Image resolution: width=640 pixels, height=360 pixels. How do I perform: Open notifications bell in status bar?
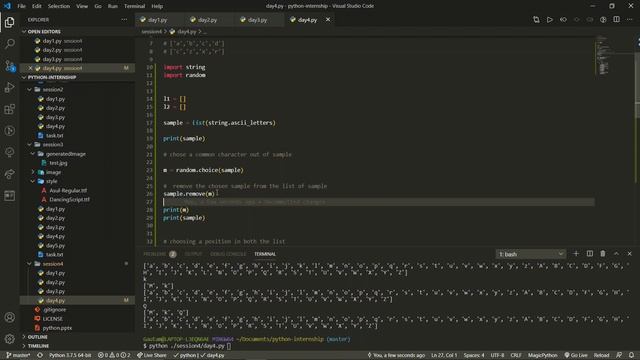coord(632,355)
